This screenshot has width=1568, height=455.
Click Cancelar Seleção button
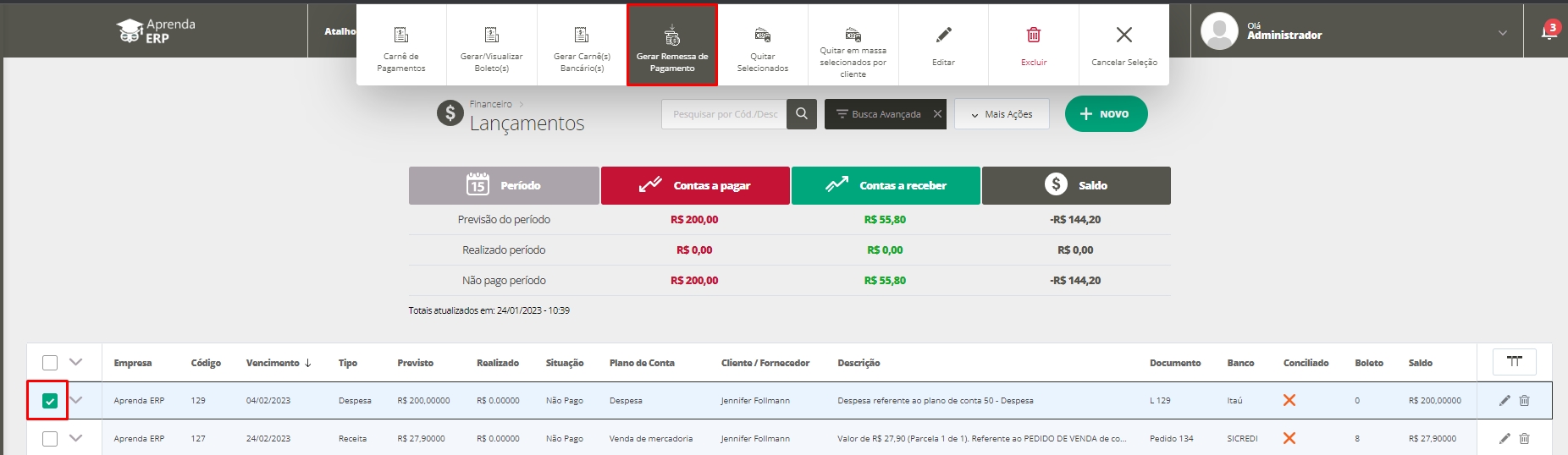pyautogui.click(x=1124, y=45)
